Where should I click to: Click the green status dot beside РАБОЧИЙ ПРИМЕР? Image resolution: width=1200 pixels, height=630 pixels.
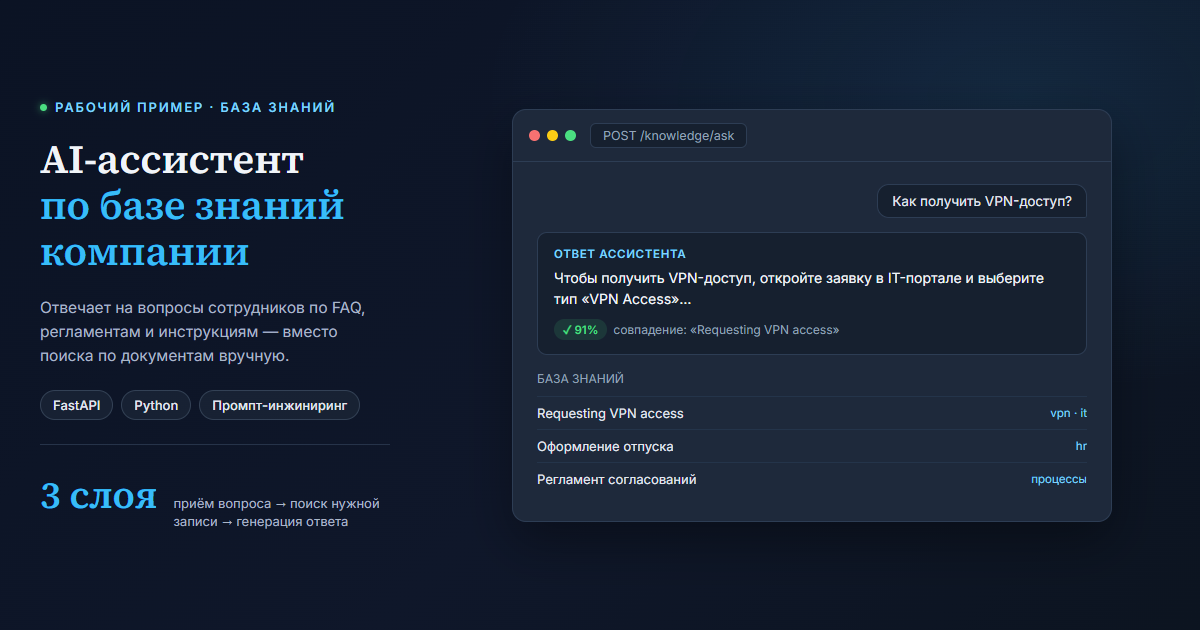[x=44, y=107]
